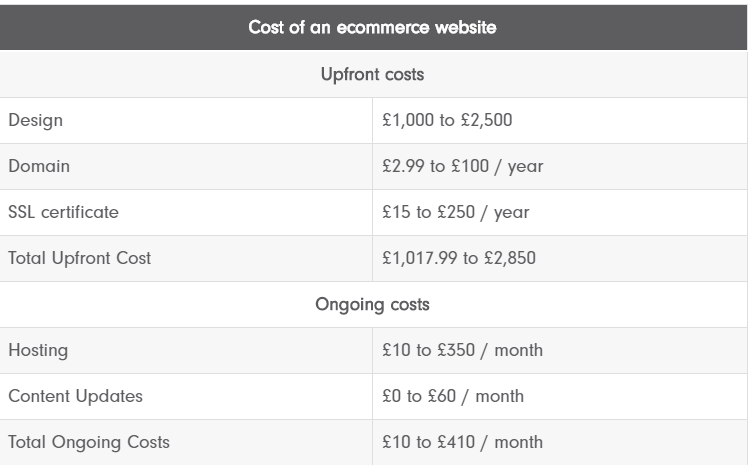Click the 'Ongoing costs' section heading
Viewport: 749px width, 465px height.
372,304
